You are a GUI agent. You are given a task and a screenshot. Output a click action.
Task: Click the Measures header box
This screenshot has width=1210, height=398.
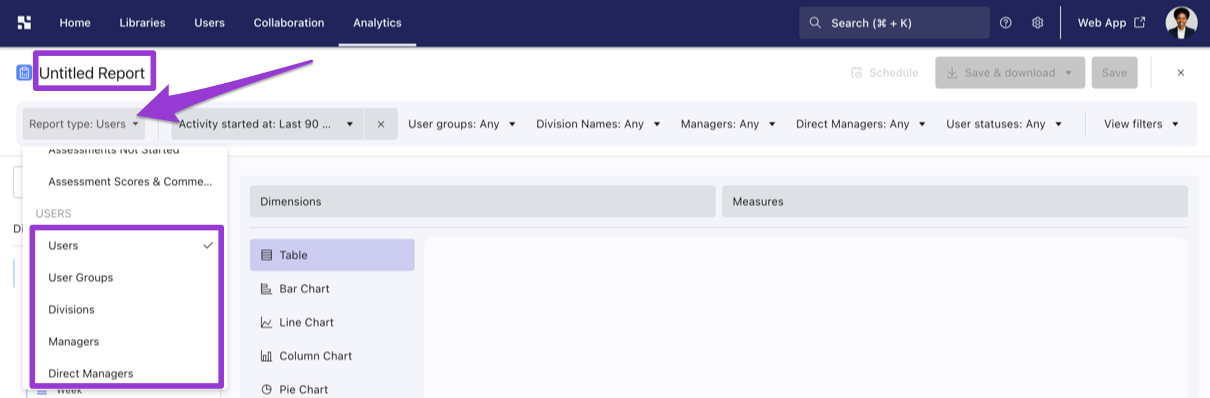click(955, 201)
